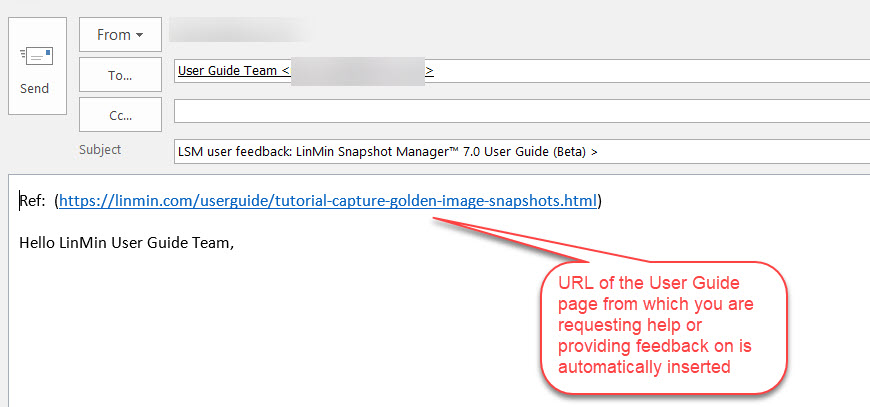Open the linmin.com userguide tutorial link
Viewport: 870px width, 407px height.
coord(328,201)
